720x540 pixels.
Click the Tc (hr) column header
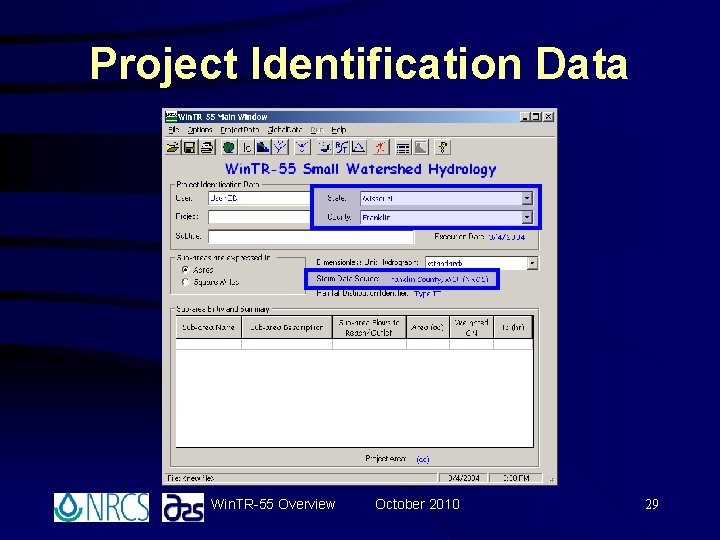click(513, 327)
